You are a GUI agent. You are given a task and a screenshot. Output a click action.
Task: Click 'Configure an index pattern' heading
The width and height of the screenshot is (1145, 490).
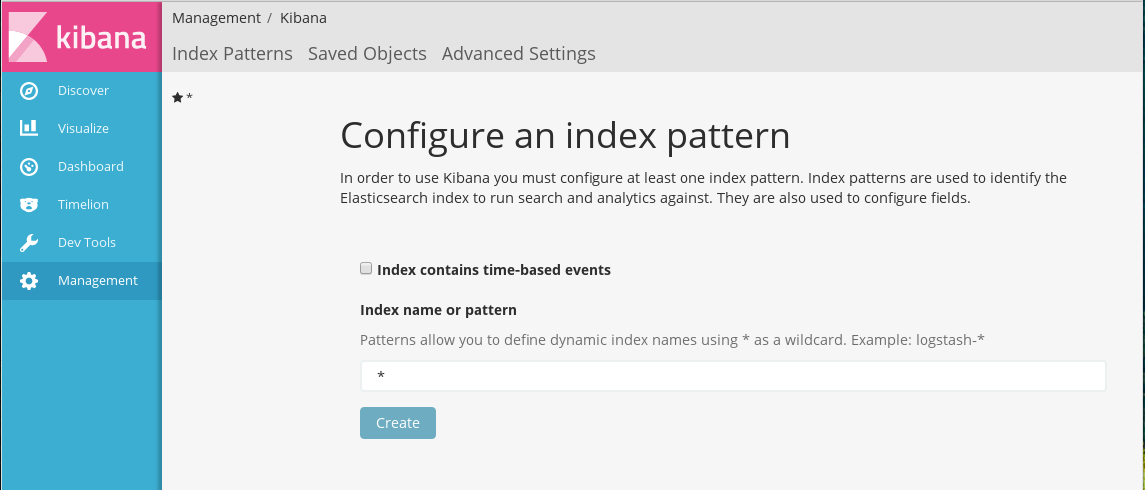tap(565, 137)
